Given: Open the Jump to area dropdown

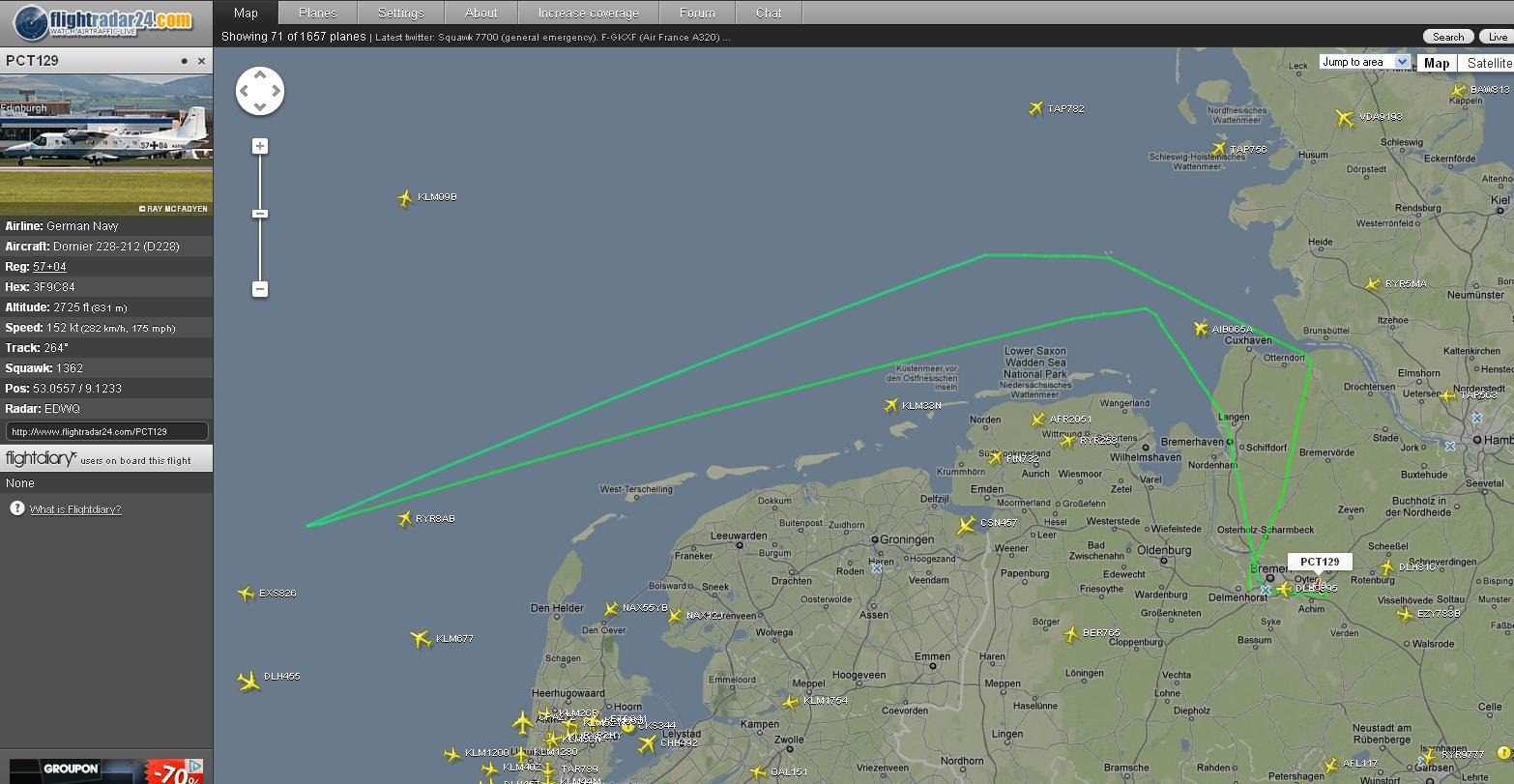Looking at the screenshot, I should [1364, 62].
